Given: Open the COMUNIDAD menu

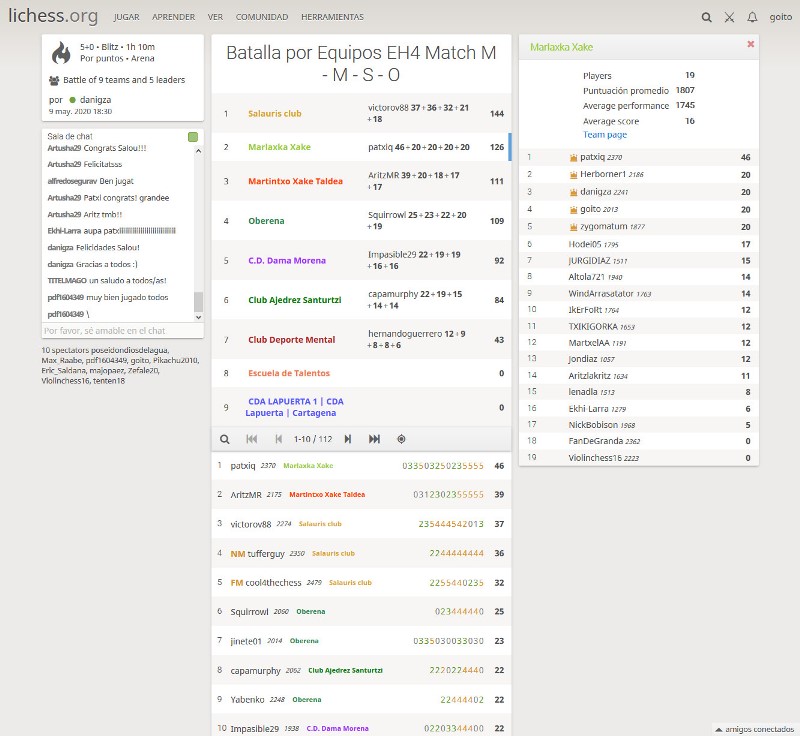Looking at the screenshot, I should pyautogui.click(x=261, y=17).
